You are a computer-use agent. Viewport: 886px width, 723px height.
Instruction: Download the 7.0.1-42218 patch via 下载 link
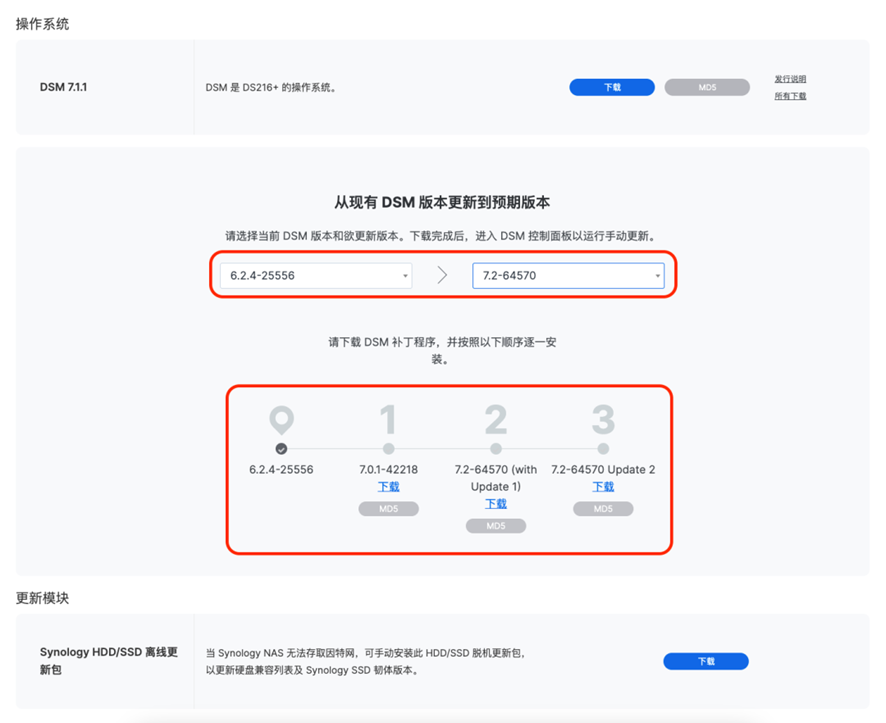388,487
